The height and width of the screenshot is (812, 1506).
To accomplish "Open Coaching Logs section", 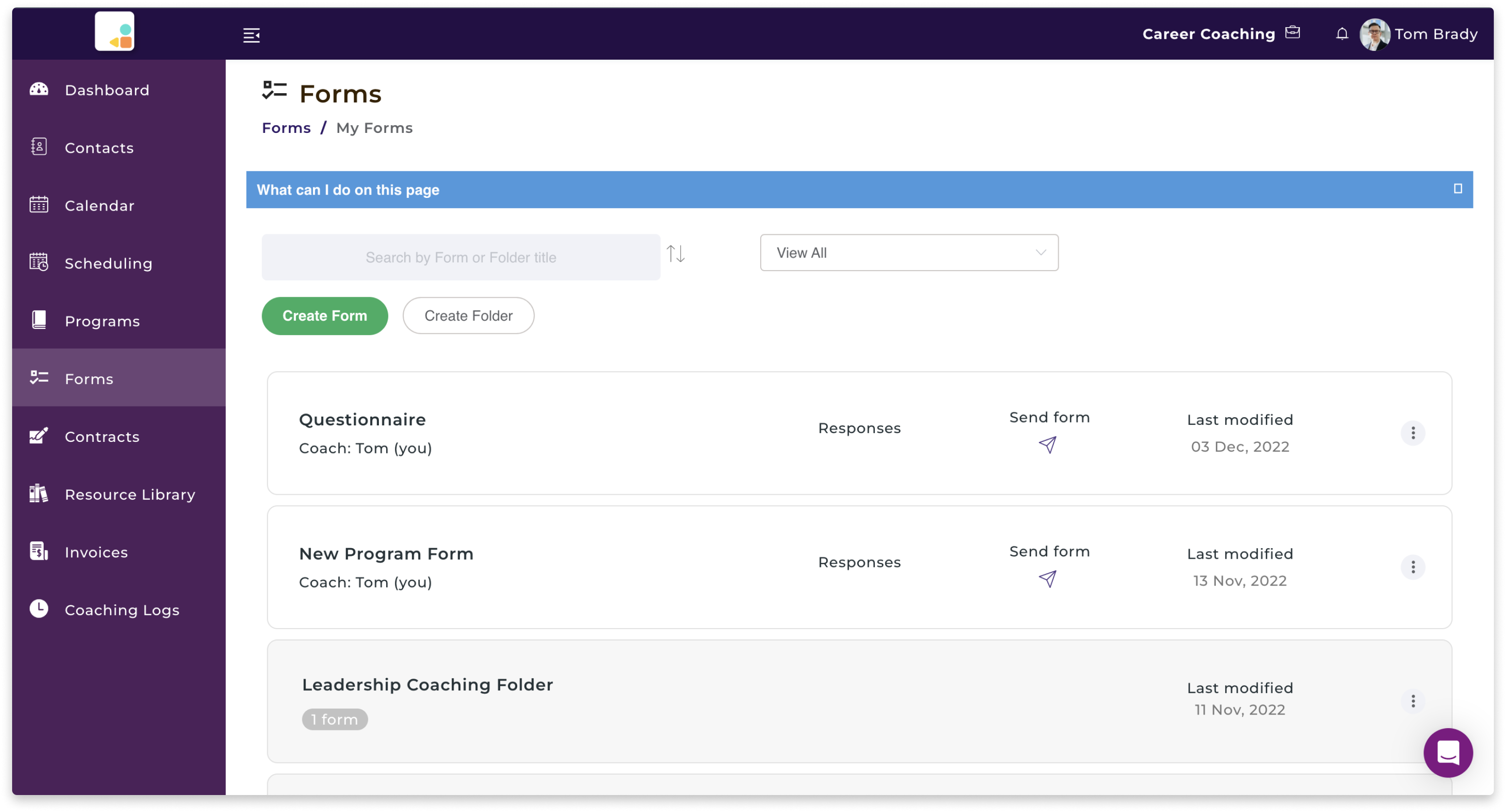I will 119,610.
